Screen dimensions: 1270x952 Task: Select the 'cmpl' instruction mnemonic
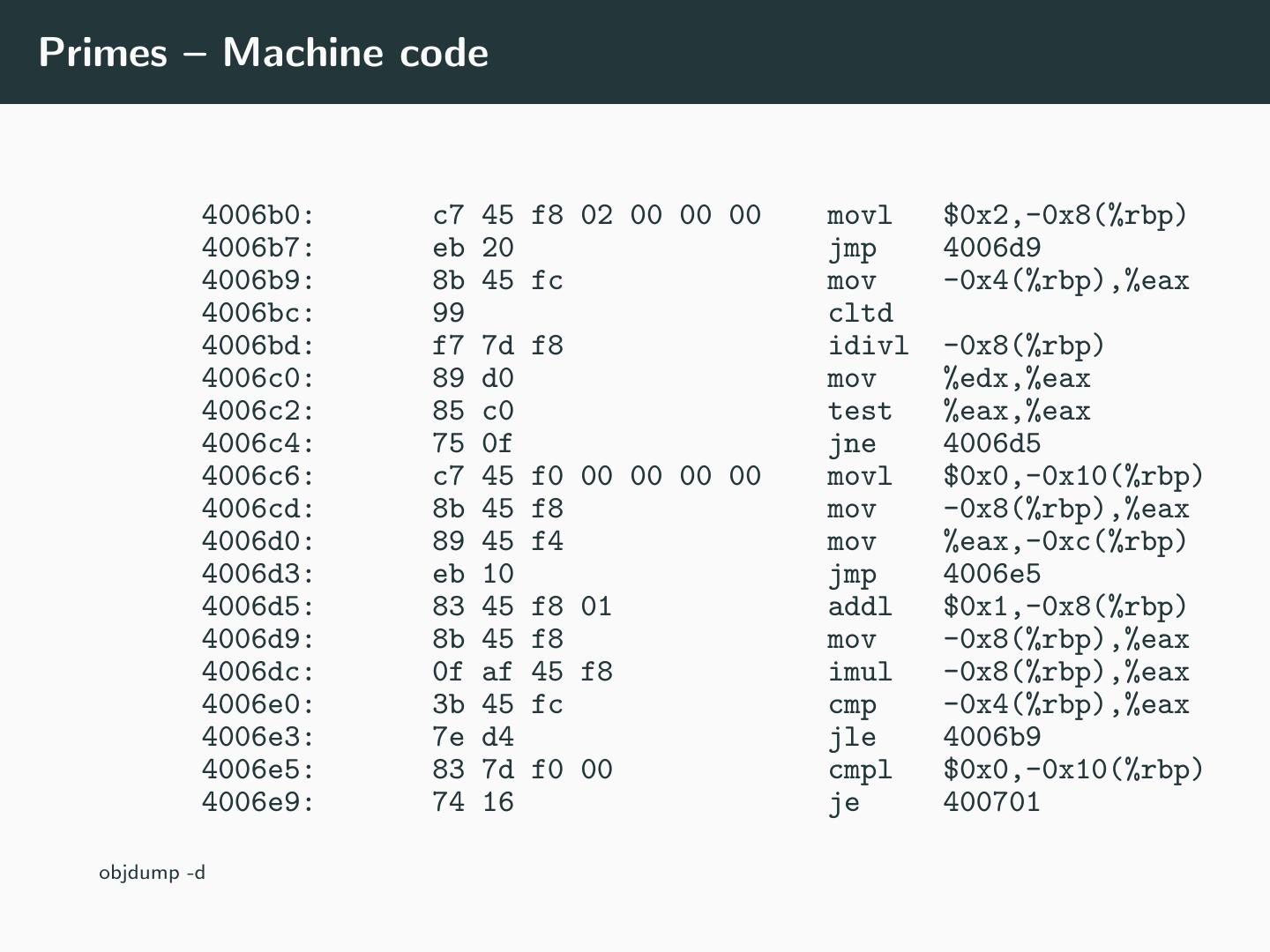click(860, 770)
